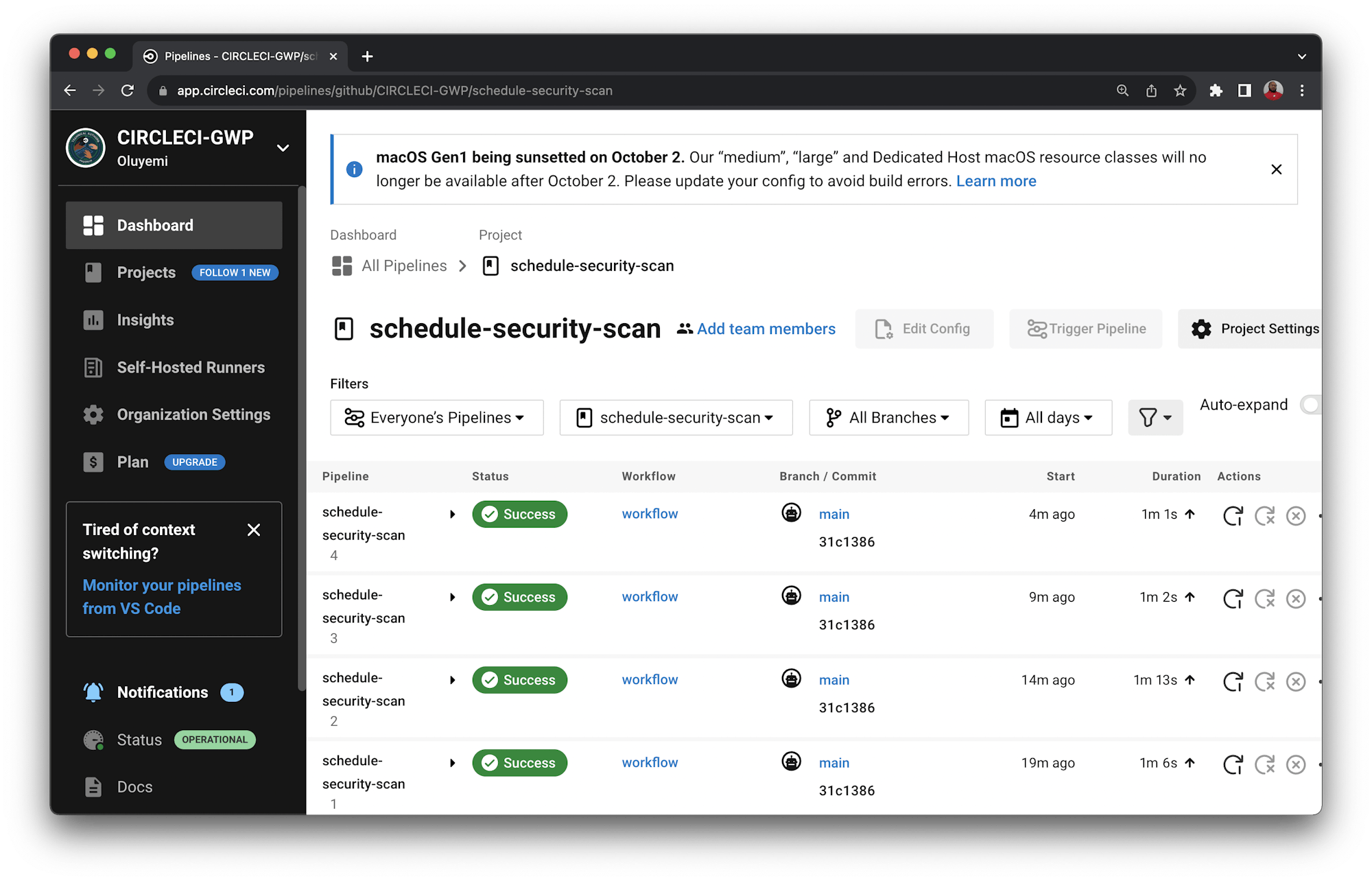Click rerun from failed icon, pipeline 2
The image size is (1372, 881).
pyautogui.click(x=1264, y=681)
